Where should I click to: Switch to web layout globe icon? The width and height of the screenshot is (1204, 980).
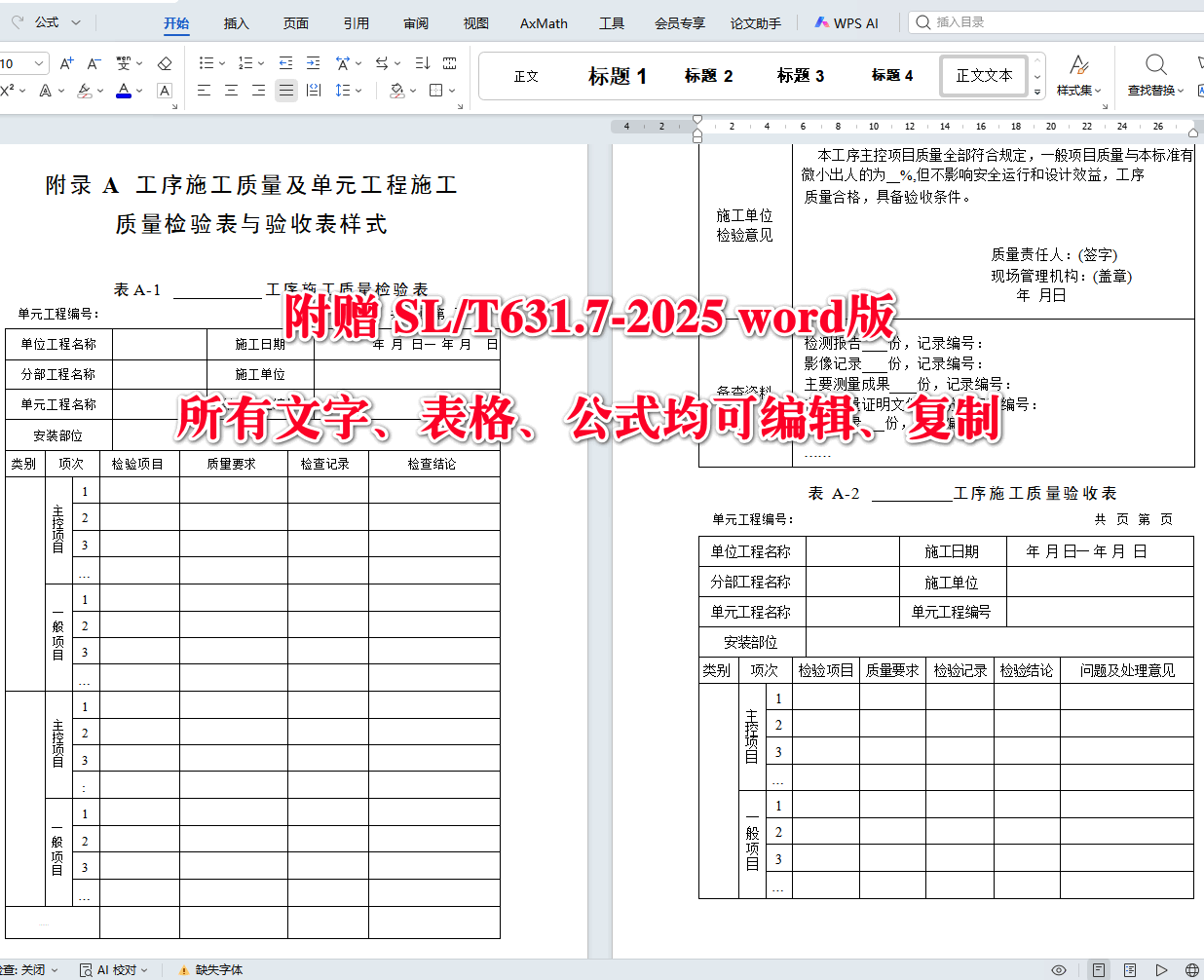coord(1192,970)
